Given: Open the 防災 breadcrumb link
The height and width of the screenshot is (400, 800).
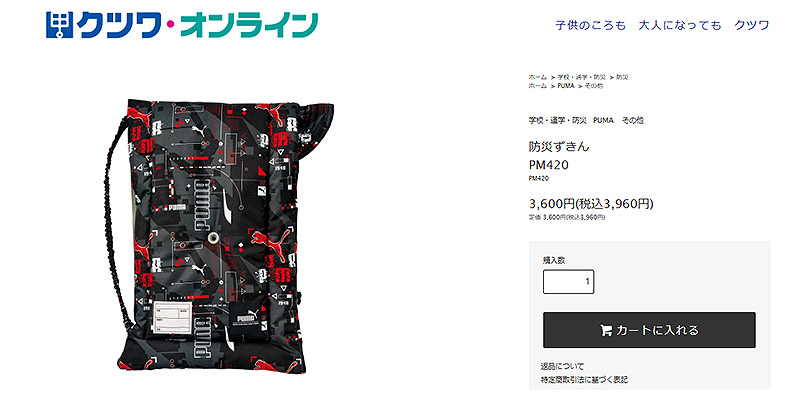Looking at the screenshot, I should (x=621, y=77).
